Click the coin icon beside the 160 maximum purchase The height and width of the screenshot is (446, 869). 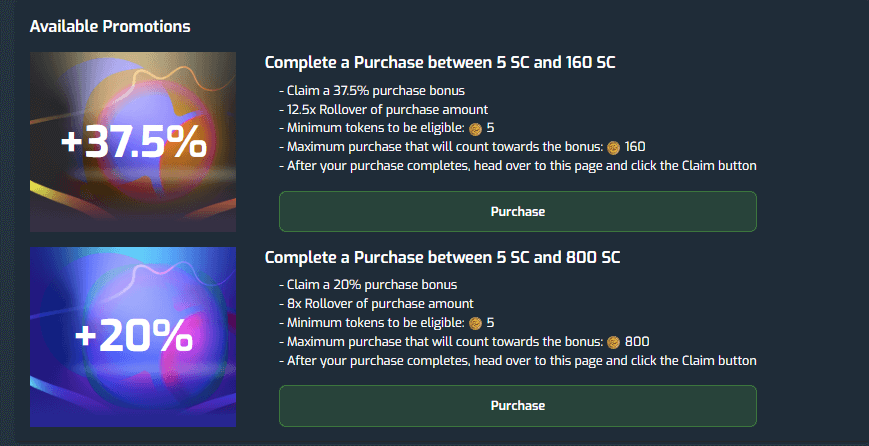(613, 147)
